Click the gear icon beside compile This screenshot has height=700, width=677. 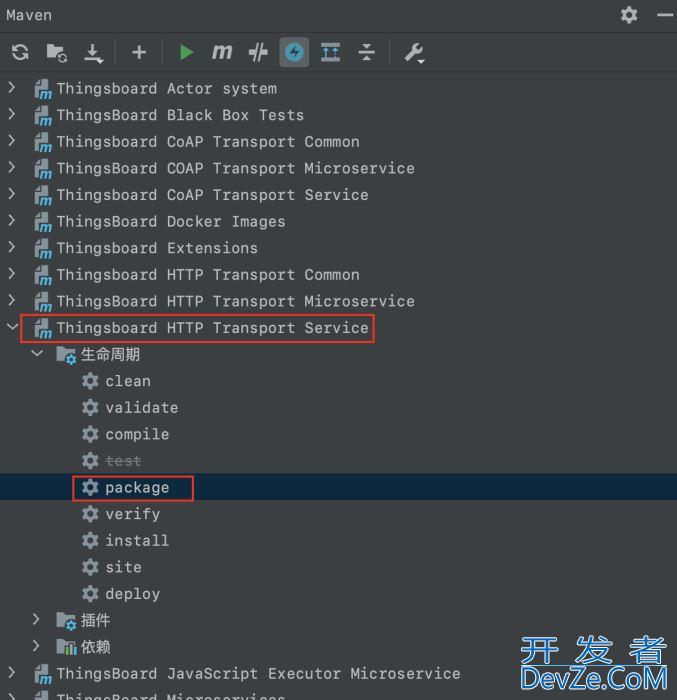(x=90, y=434)
